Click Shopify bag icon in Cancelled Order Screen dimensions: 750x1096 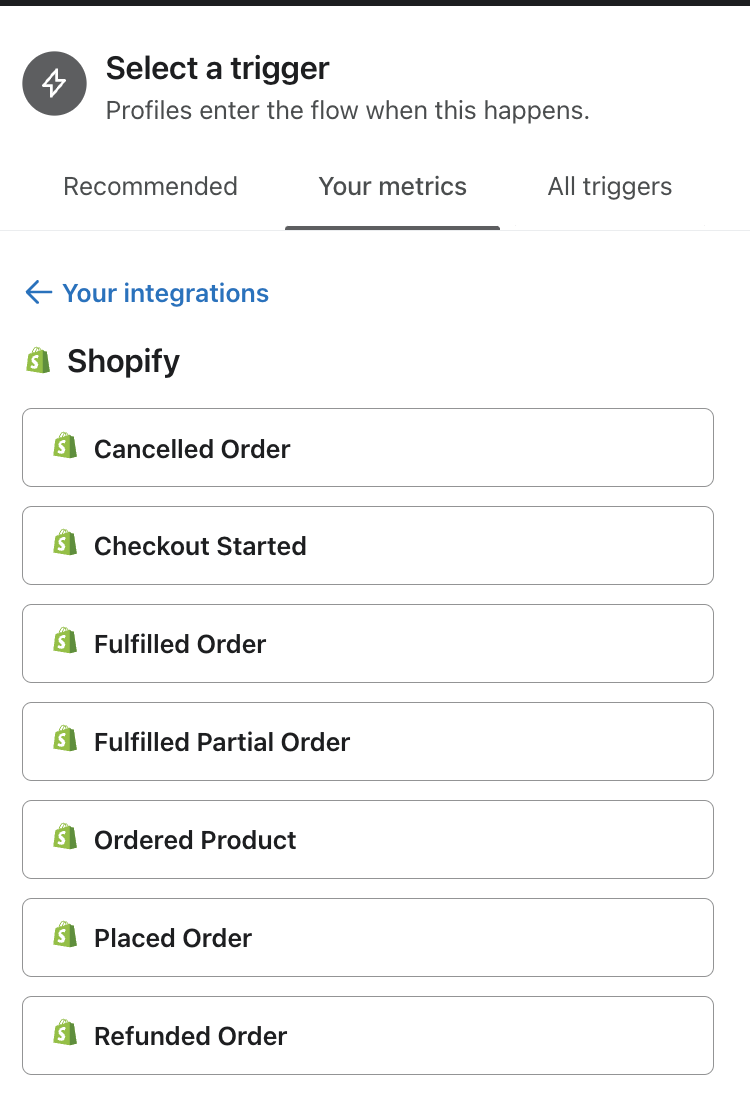[x=65, y=446]
